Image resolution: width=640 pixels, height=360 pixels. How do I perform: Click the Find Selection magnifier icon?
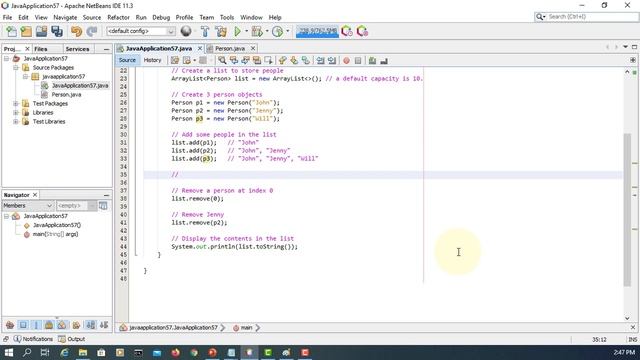222,60
